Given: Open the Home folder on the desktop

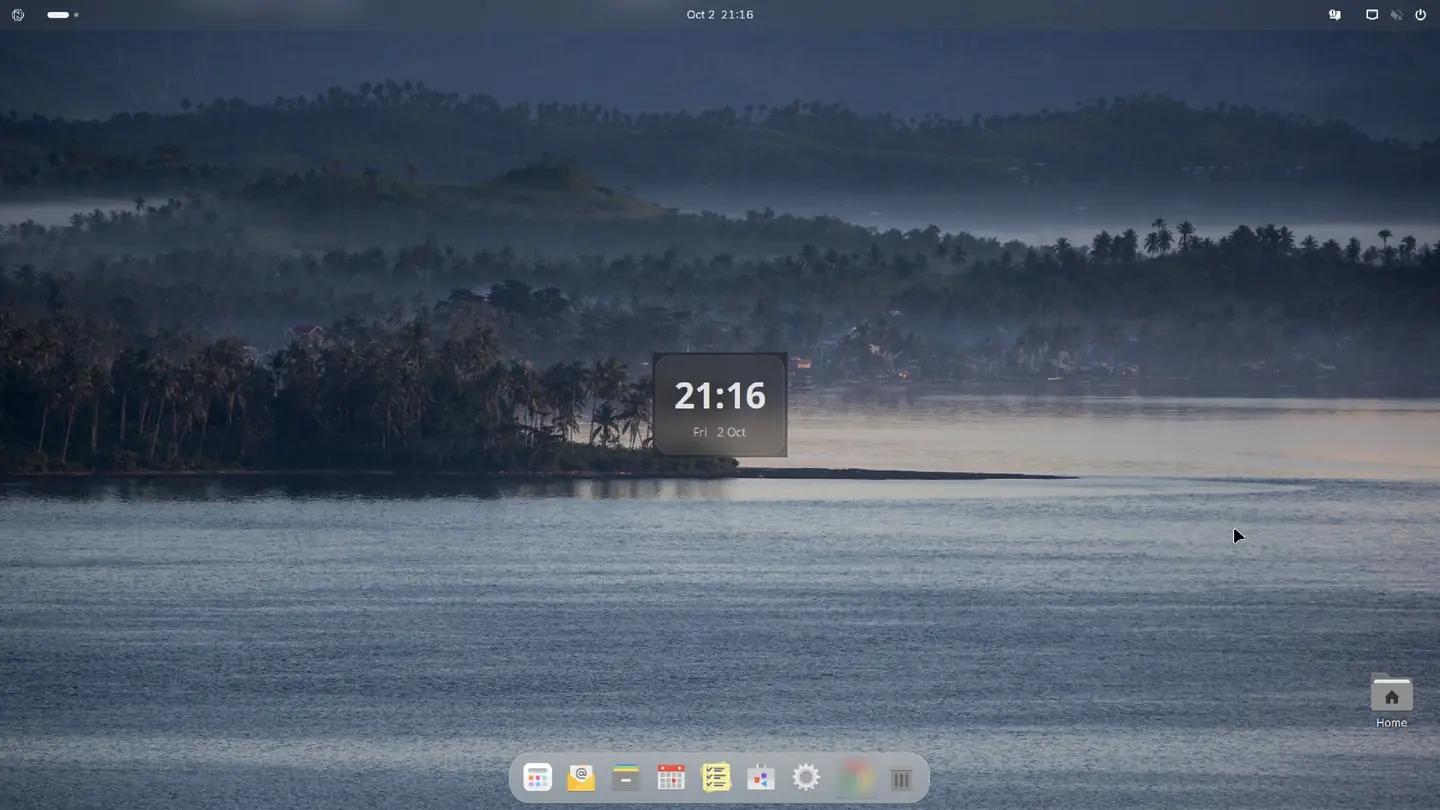Looking at the screenshot, I should point(1391,702).
